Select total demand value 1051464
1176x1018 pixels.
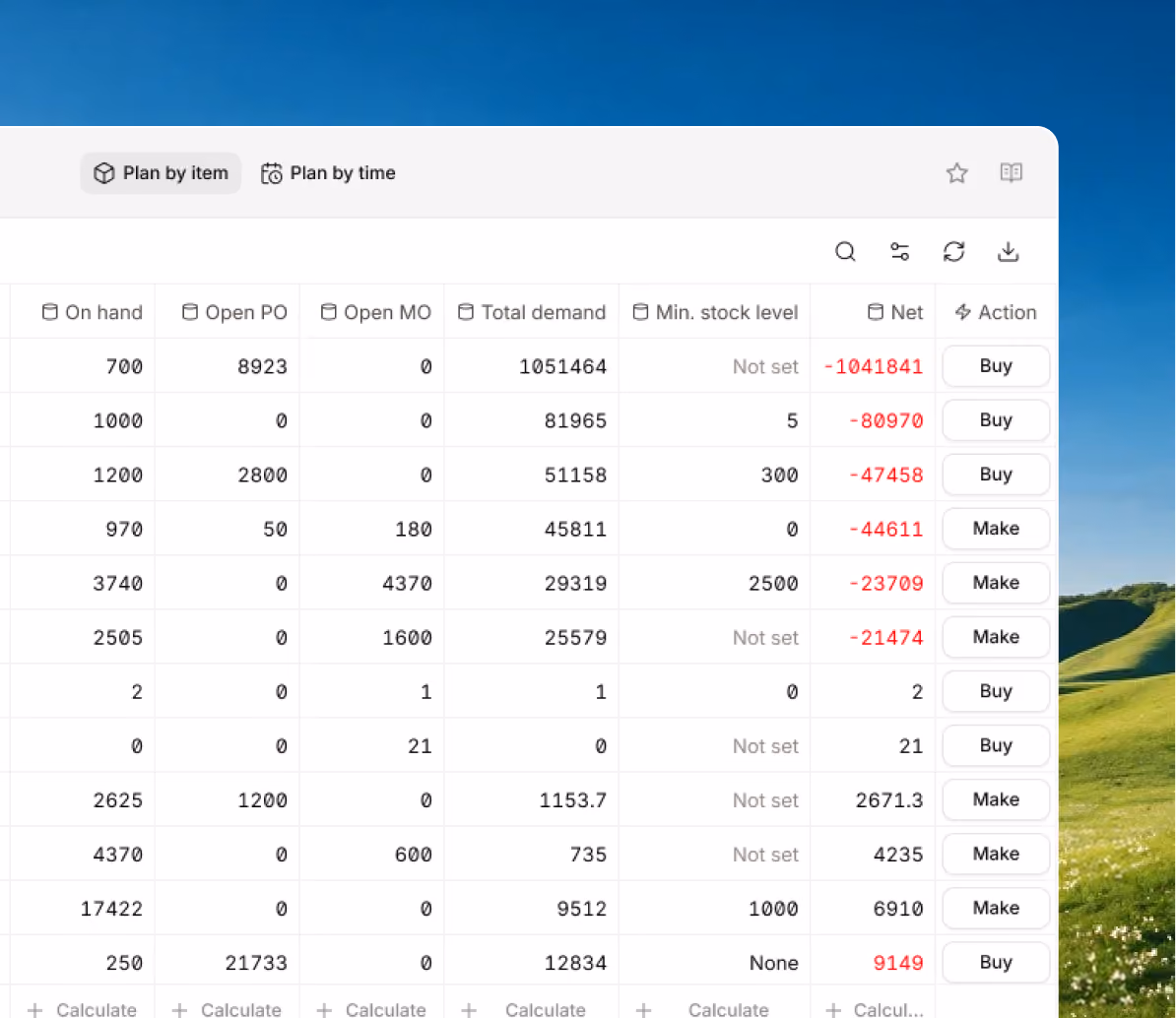562,366
